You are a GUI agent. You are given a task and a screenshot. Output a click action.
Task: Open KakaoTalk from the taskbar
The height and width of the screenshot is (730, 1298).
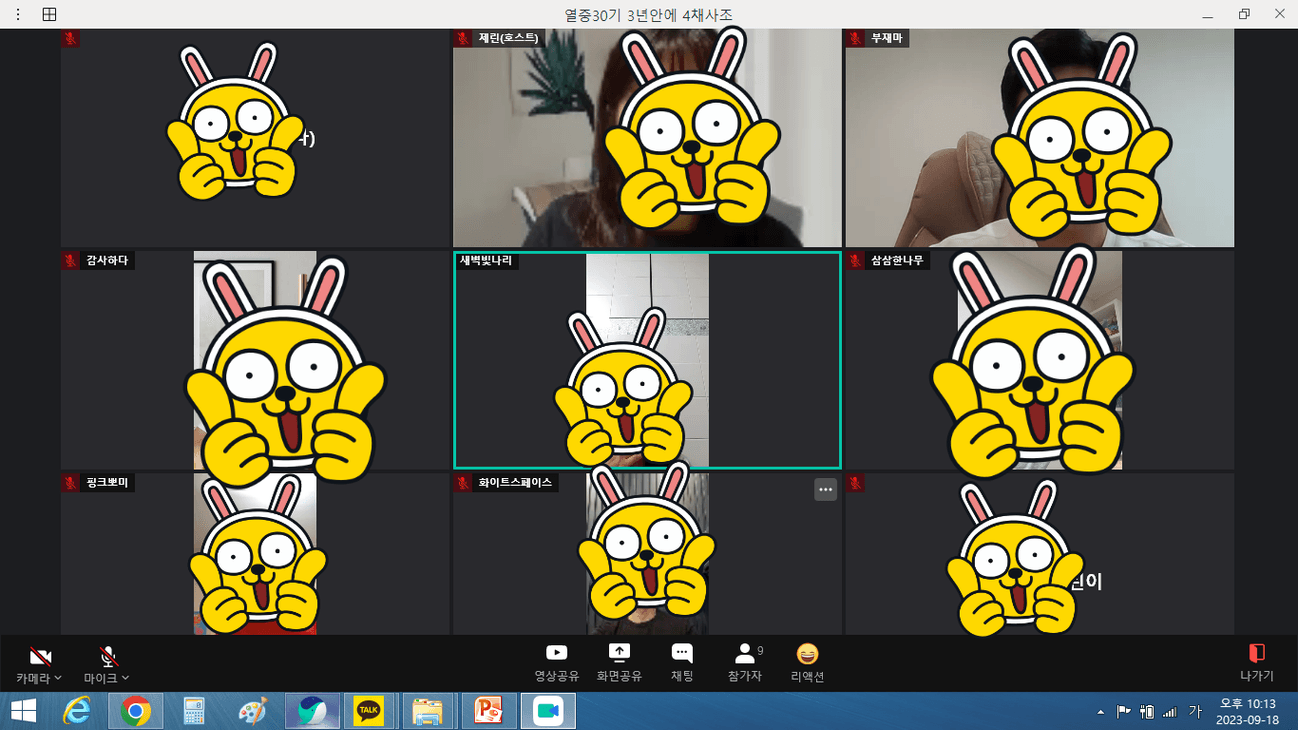pos(370,711)
